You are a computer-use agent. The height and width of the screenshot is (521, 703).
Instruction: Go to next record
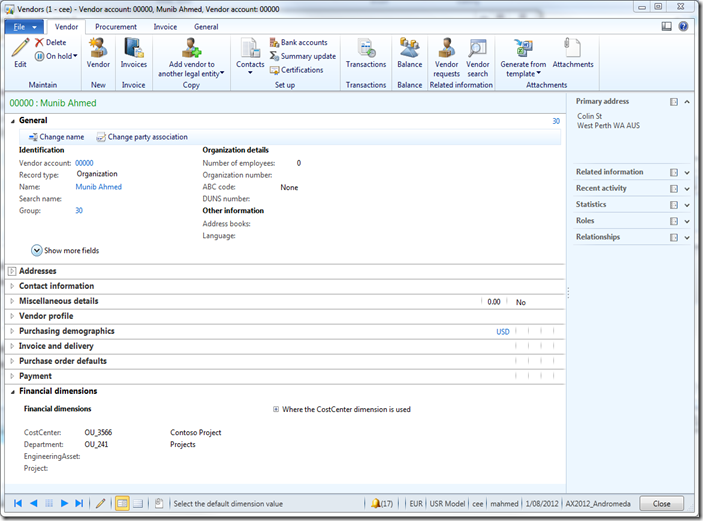pyautogui.click(x=64, y=504)
